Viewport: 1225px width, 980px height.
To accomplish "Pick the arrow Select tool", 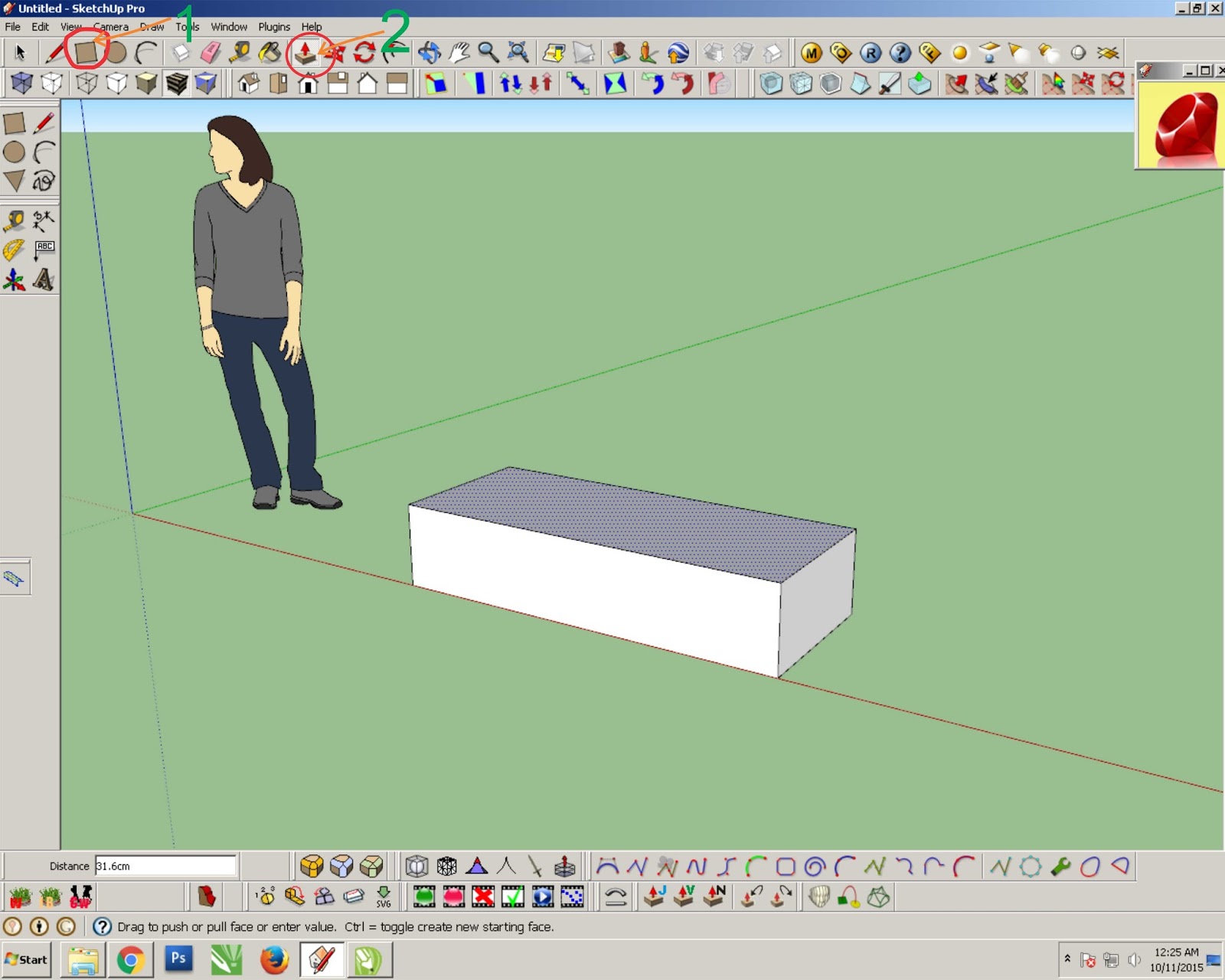I will pos(20,53).
